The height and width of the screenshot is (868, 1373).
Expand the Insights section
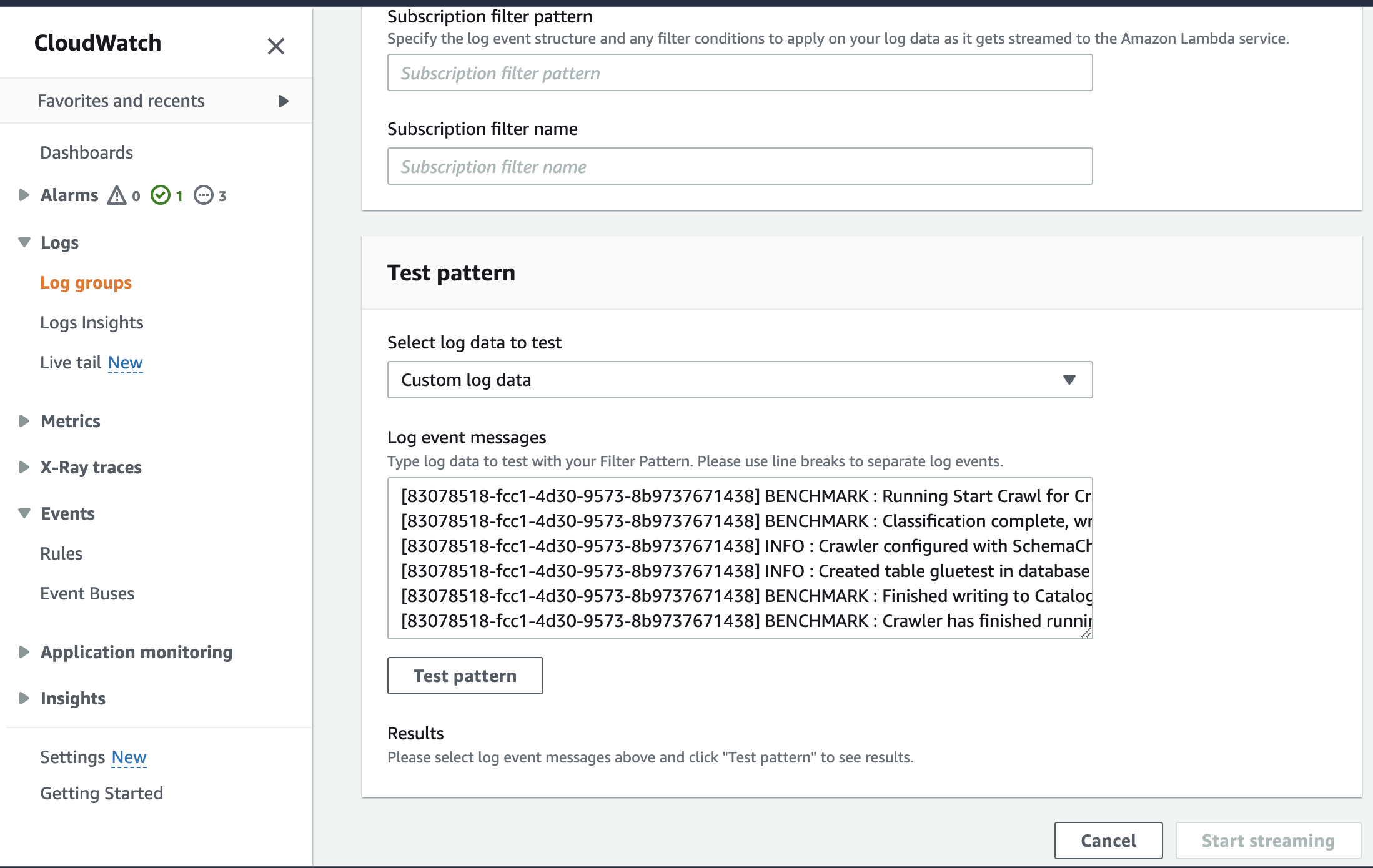coord(24,698)
